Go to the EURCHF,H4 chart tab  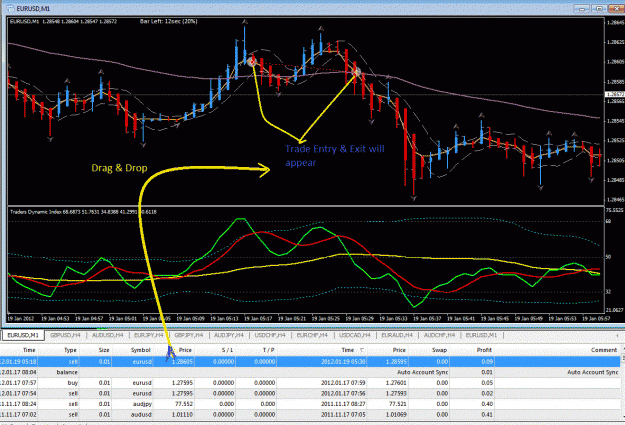click(x=312, y=335)
